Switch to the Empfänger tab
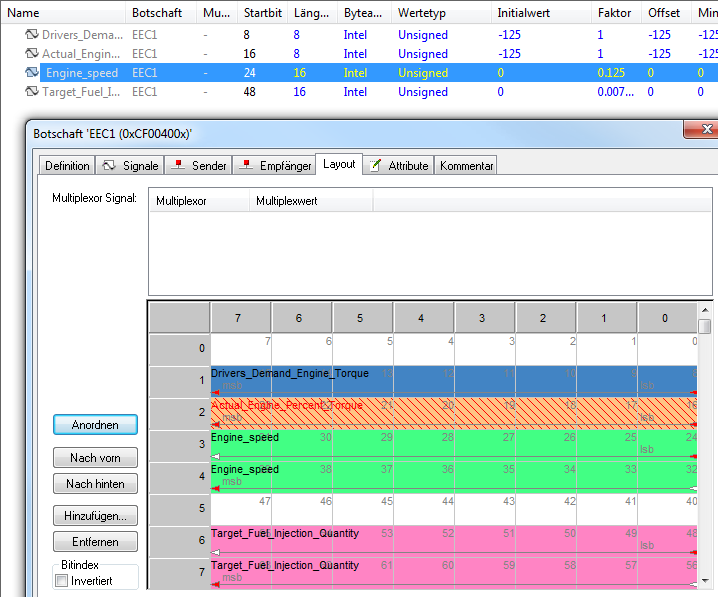Viewport: 718px width, 597px height. [273, 166]
